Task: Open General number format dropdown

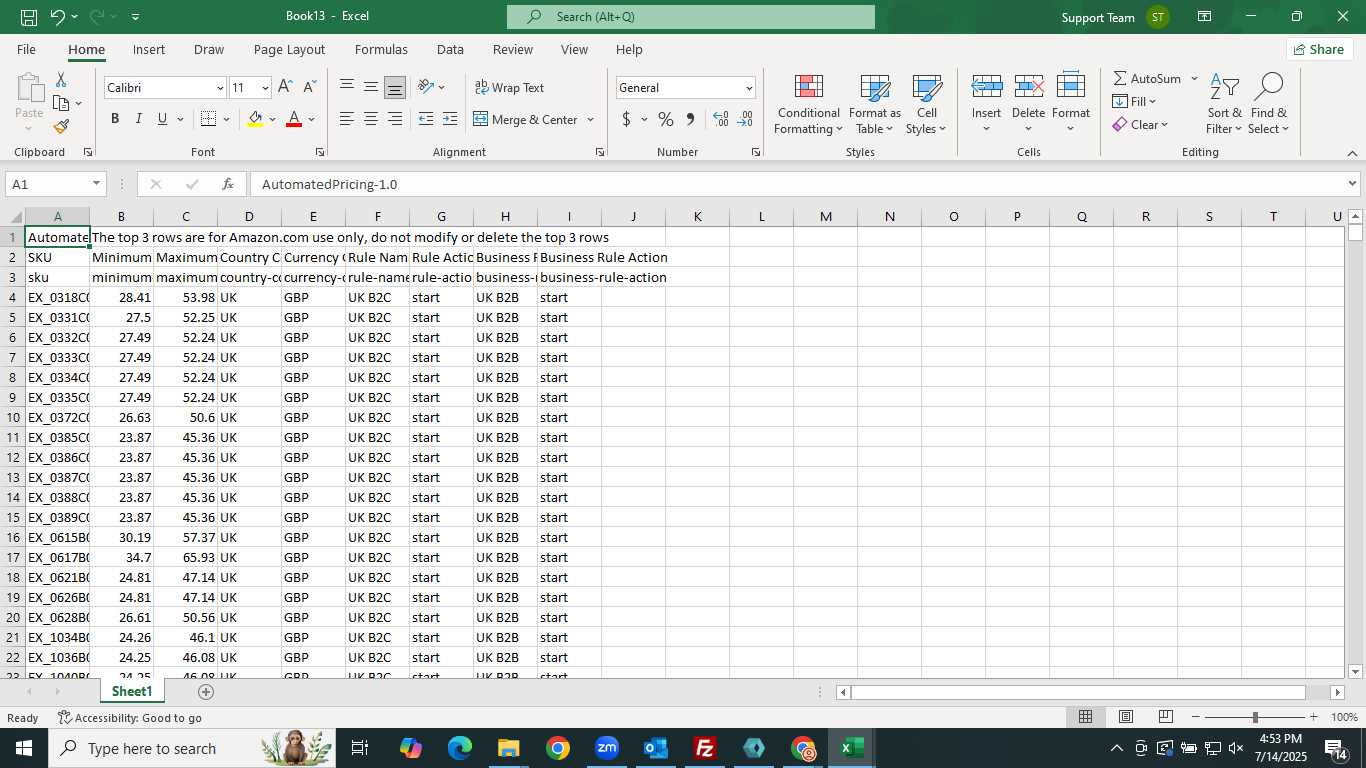Action: pos(748,88)
